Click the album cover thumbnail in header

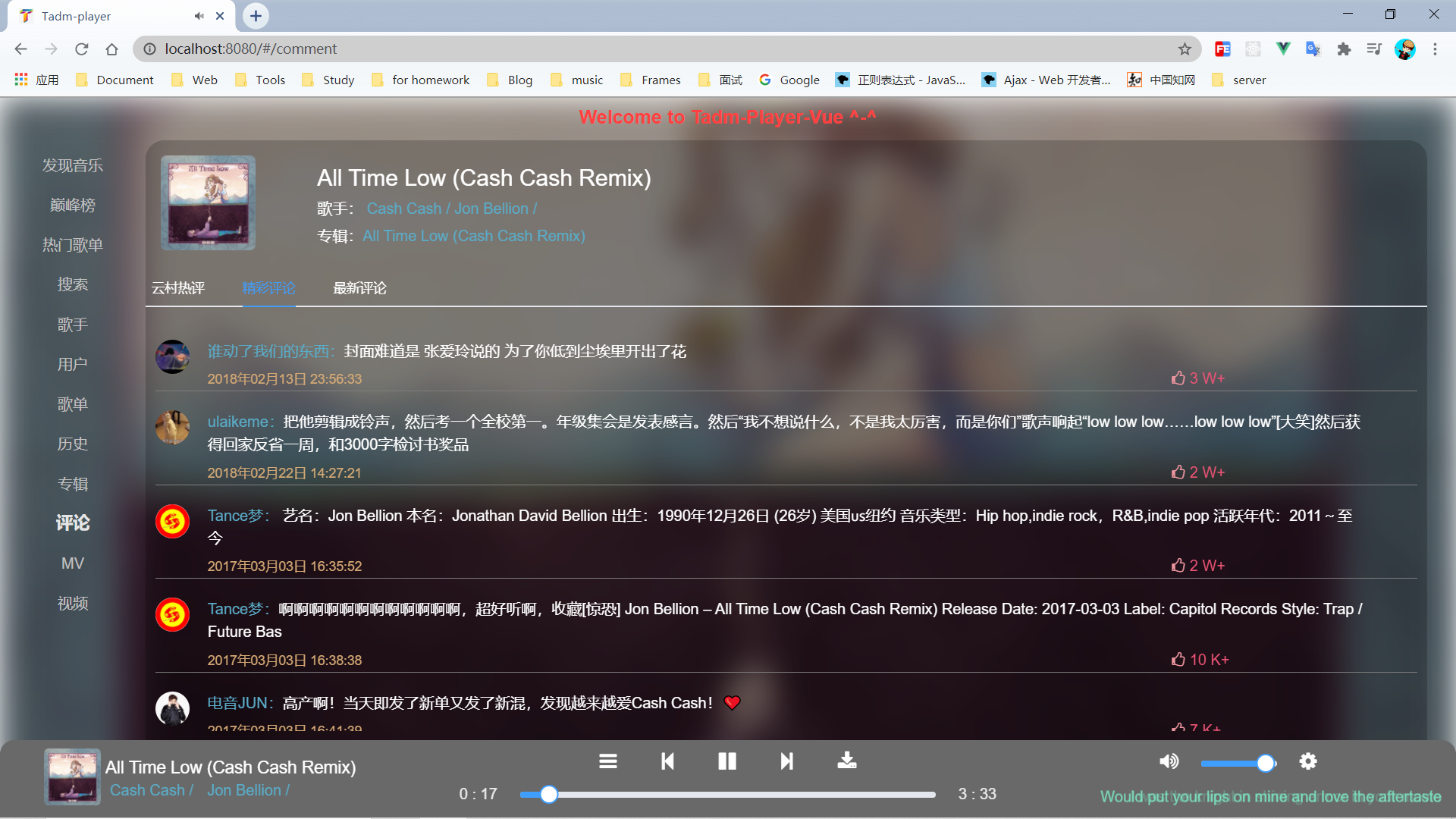coord(208,203)
